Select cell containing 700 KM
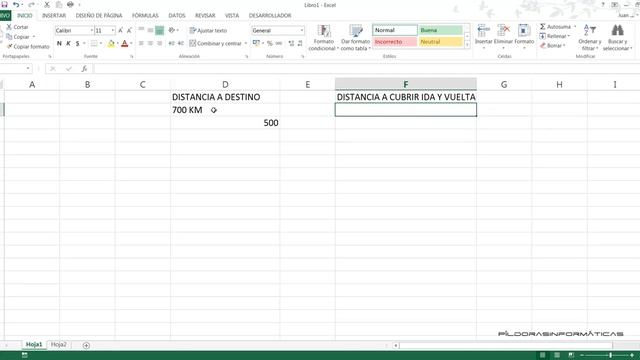Viewport: 640px width, 360px height. [225, 110]
